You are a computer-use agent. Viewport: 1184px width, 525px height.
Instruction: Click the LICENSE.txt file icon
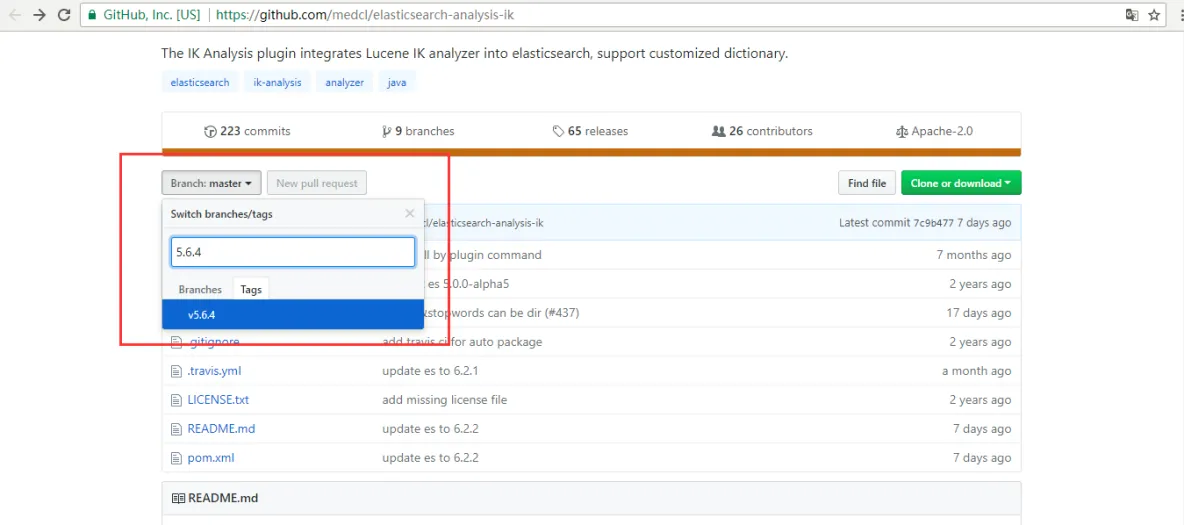[x=176, y=400]
